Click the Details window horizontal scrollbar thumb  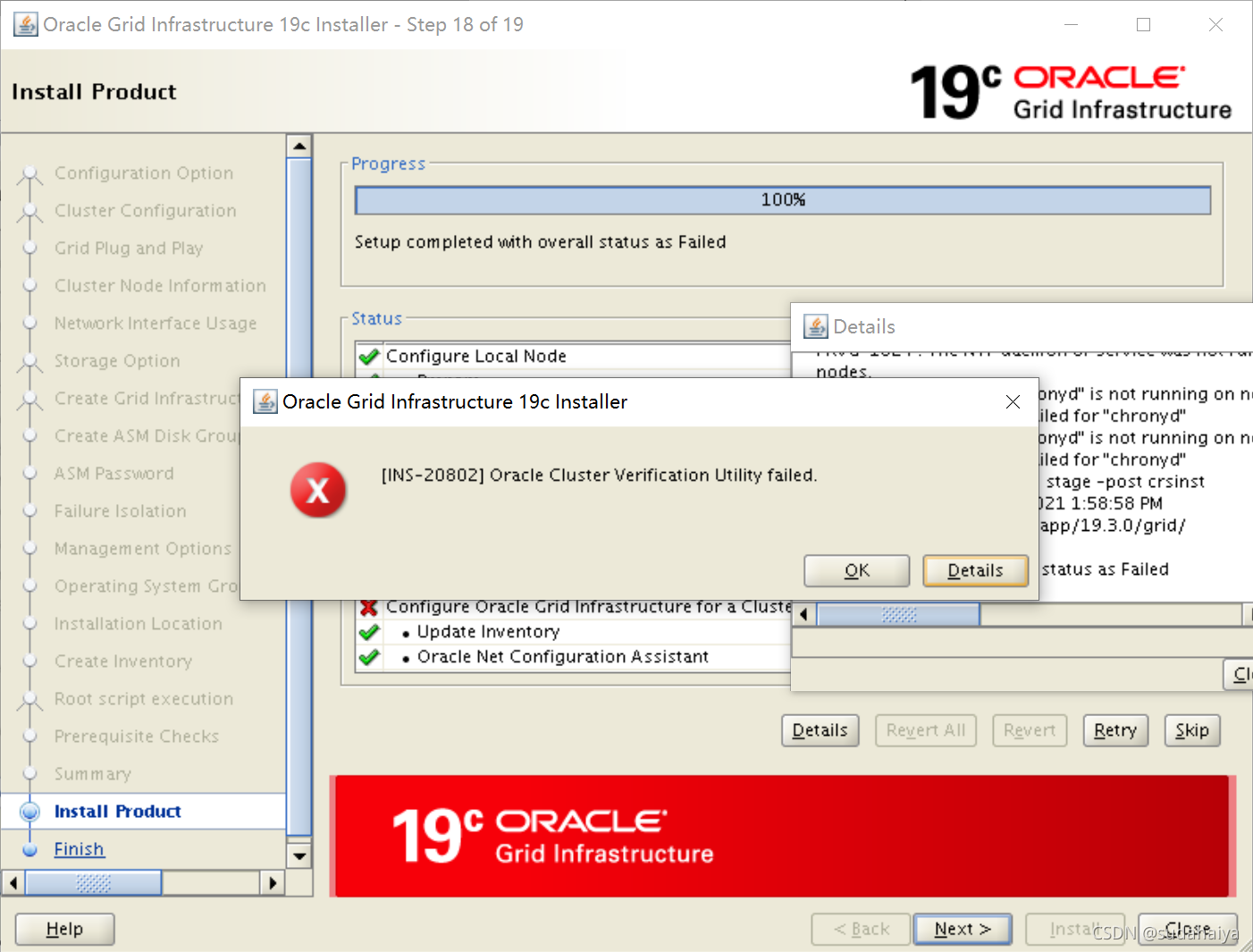pos(898,614)
